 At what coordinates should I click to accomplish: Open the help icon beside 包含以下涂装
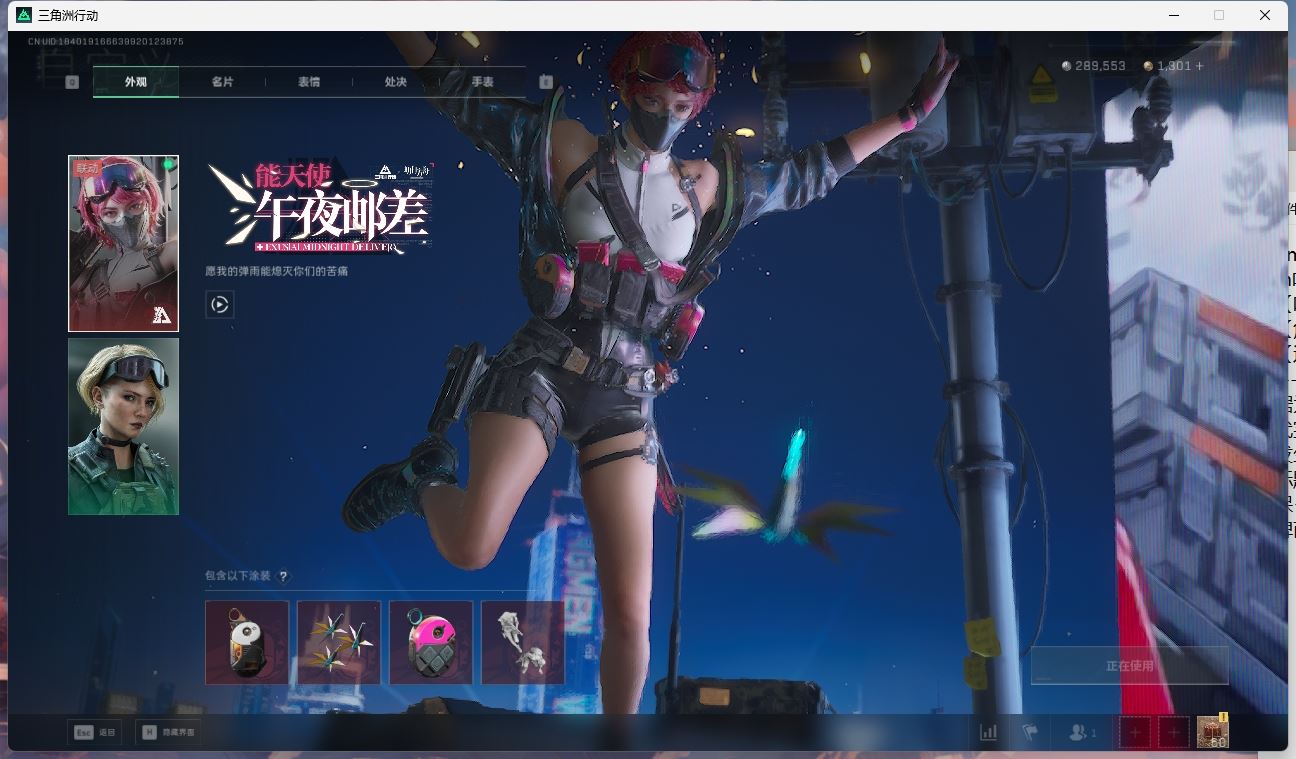pyautogui.click(x=284, y=576)
